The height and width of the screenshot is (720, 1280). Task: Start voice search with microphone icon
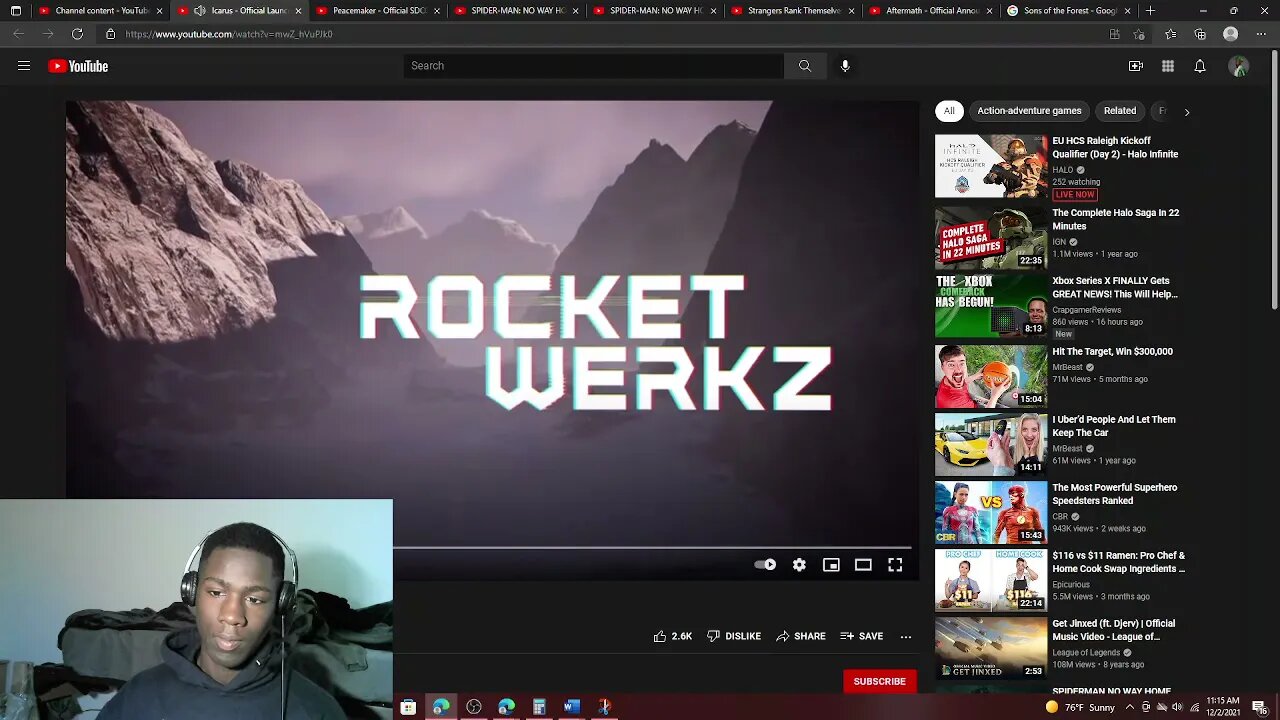tap(845, 66)
